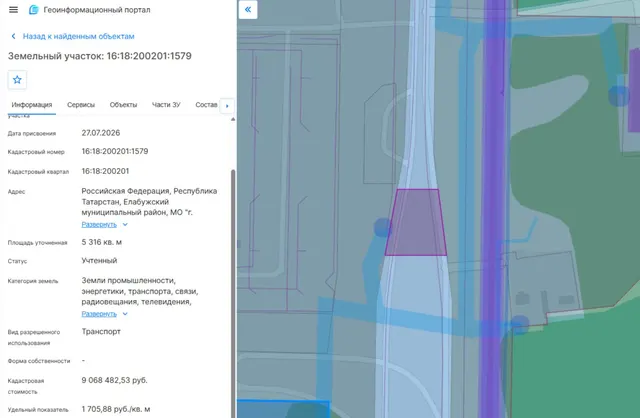
Task: Click cadastral value 9 068 482,53 руб.
Action: pos(114,380)
